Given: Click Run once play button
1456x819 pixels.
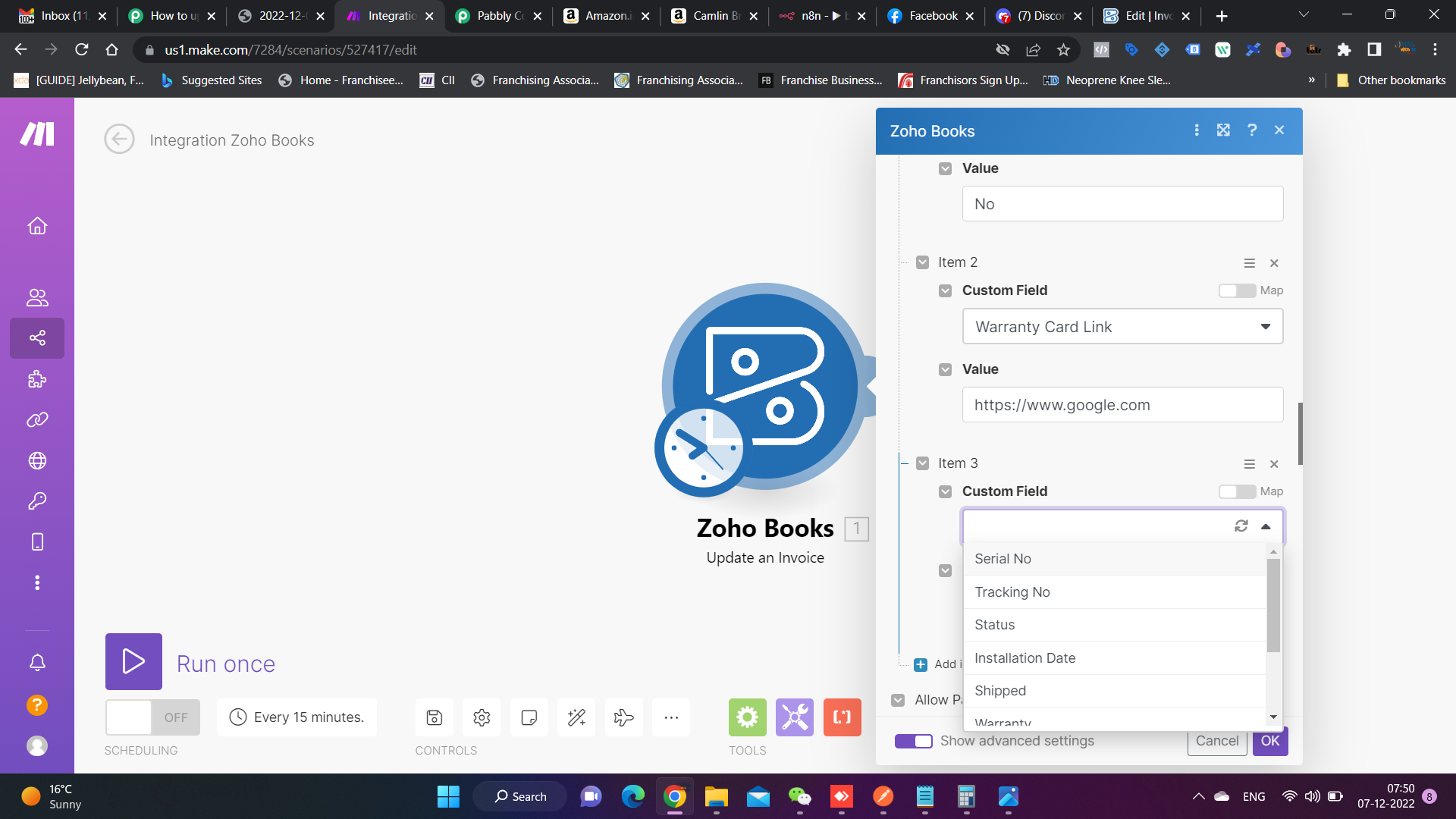Looking at the screenshot, I should (133, 661).
